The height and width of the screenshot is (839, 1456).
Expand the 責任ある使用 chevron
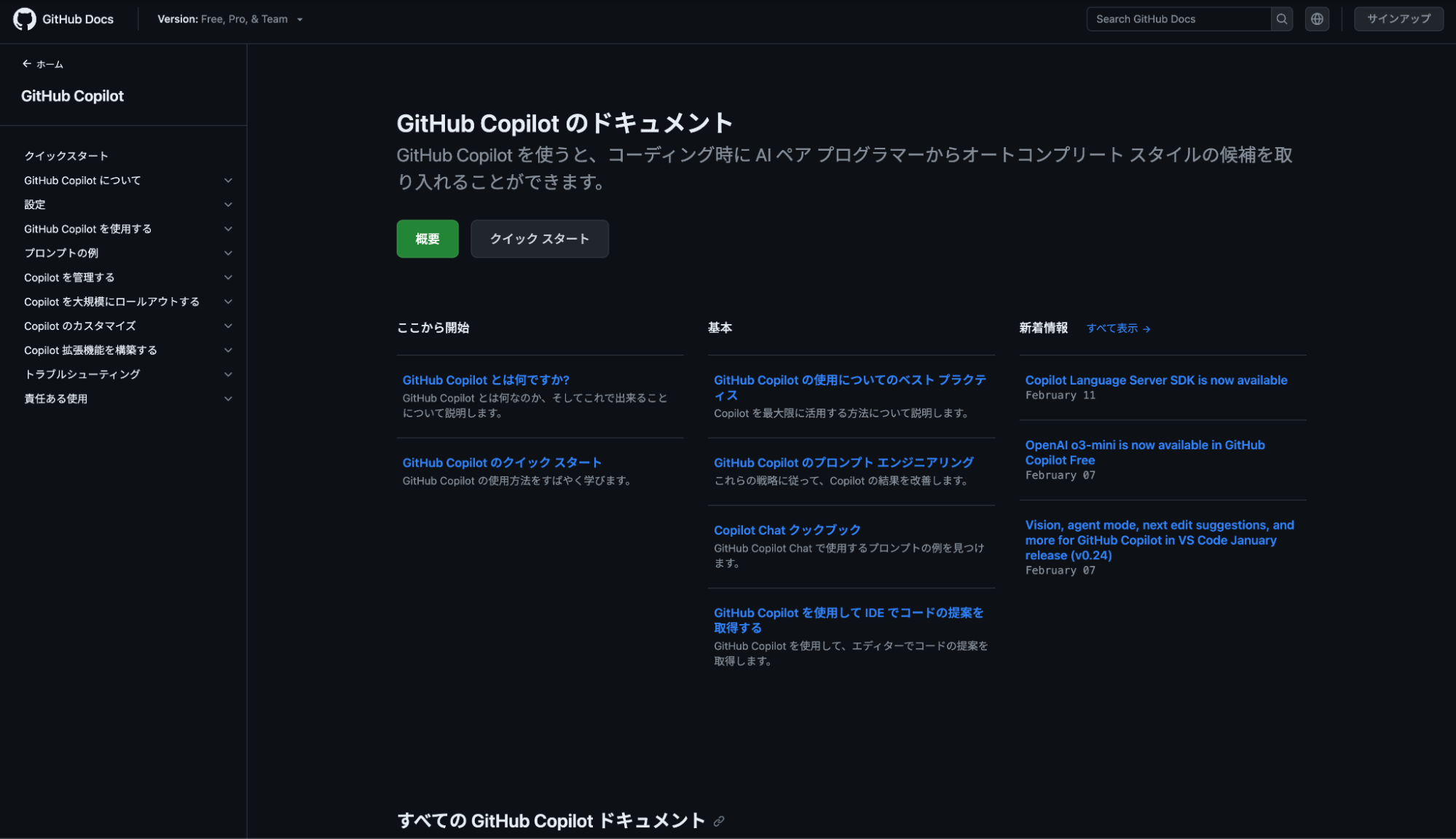pos(228,399)
